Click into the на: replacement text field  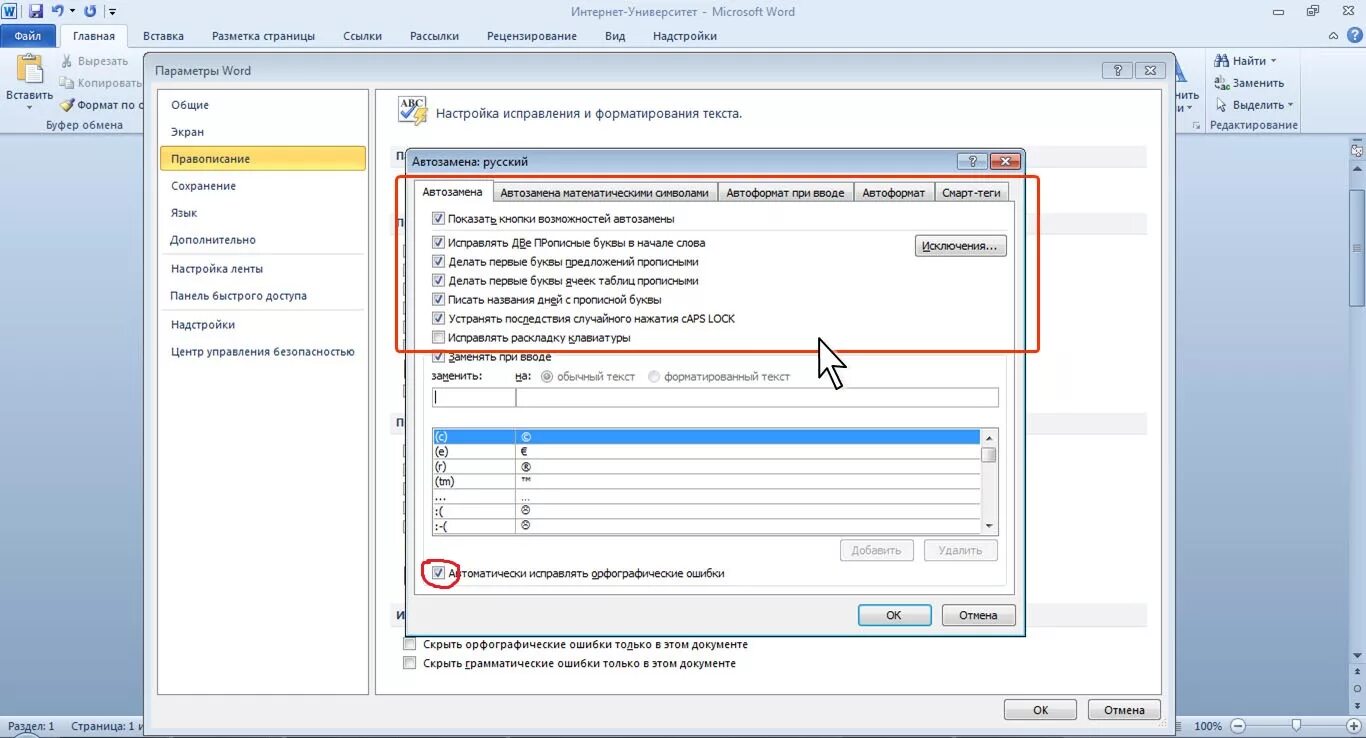[x=757, y=397]
